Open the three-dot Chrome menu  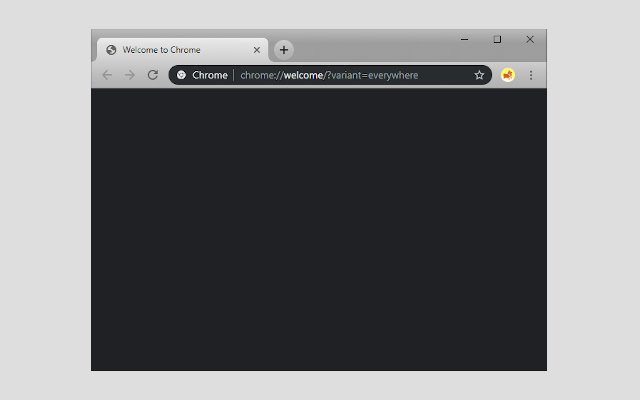(531, 75)
